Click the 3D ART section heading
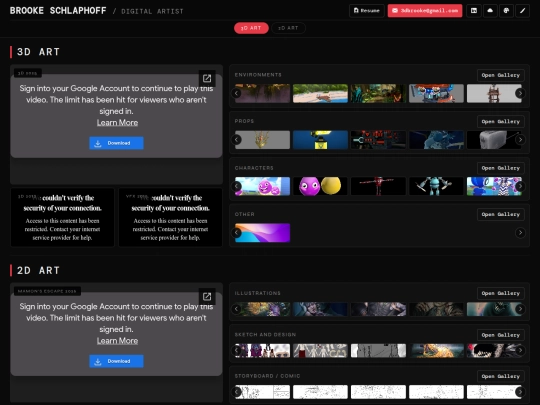The height and width of the screenshot is (405, 540). click(39, 52)
